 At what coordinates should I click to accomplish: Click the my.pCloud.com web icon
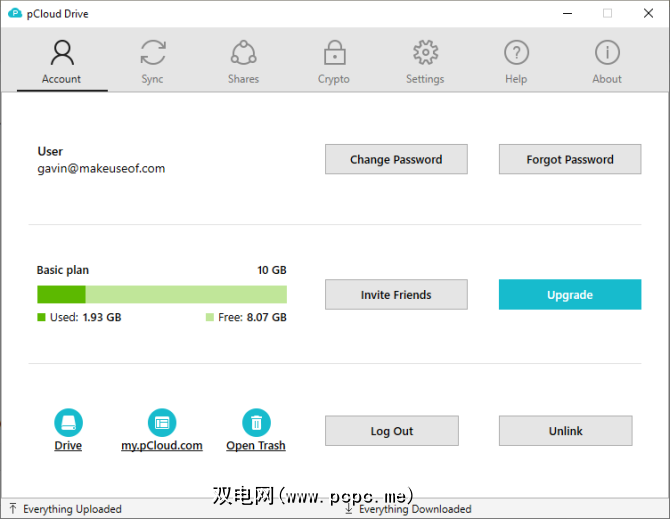coord(162,423)
